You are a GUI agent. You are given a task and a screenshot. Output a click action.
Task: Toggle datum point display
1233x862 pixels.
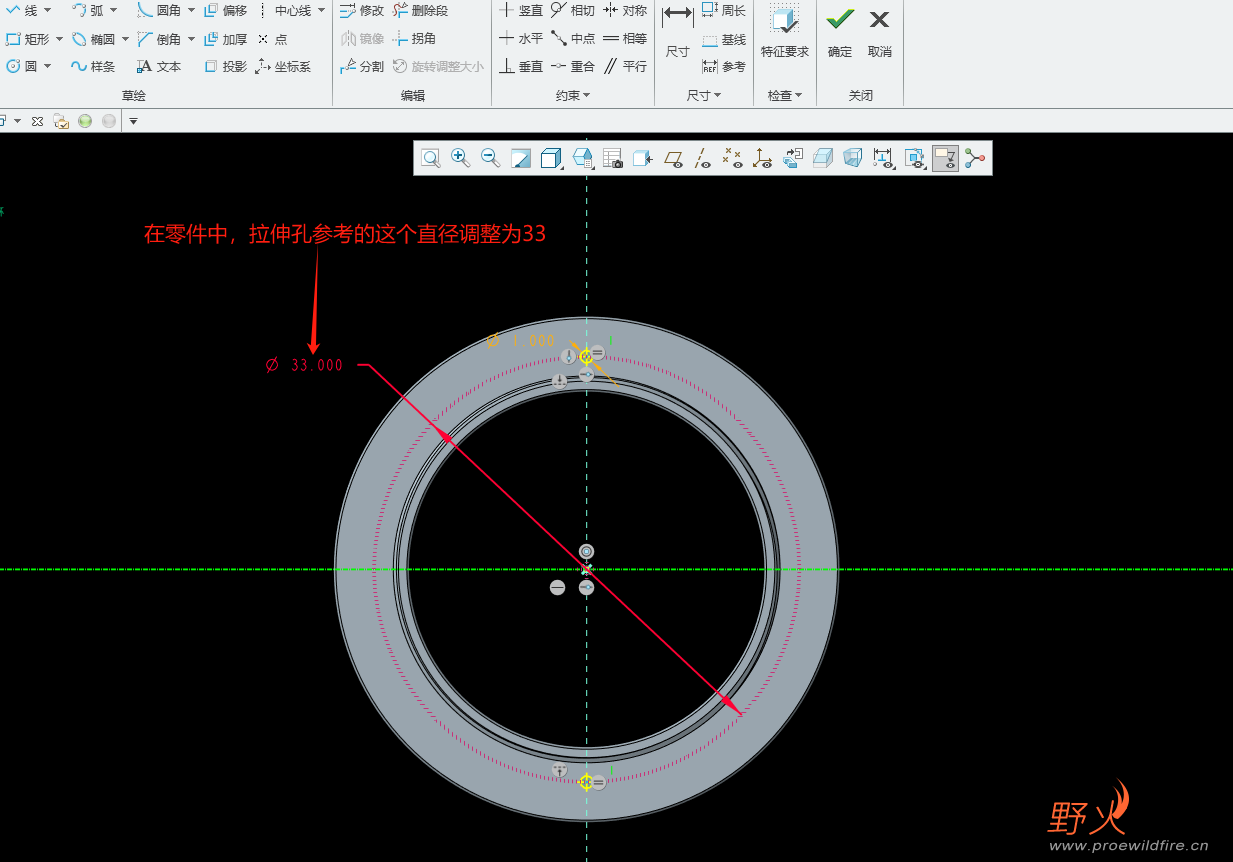click(x=732, y=158)
